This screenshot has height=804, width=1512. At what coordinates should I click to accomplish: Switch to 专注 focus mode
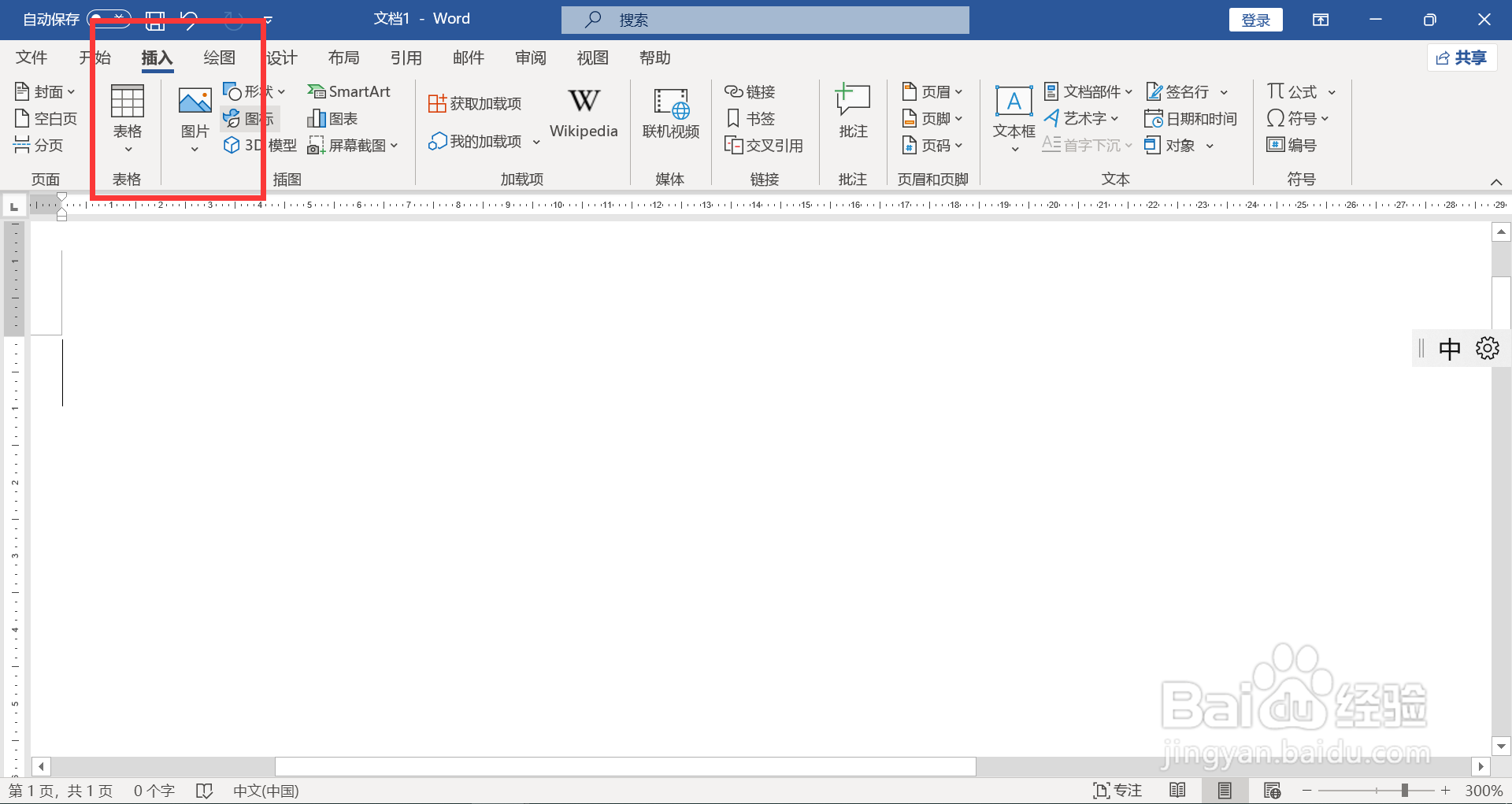(1117, 791)
